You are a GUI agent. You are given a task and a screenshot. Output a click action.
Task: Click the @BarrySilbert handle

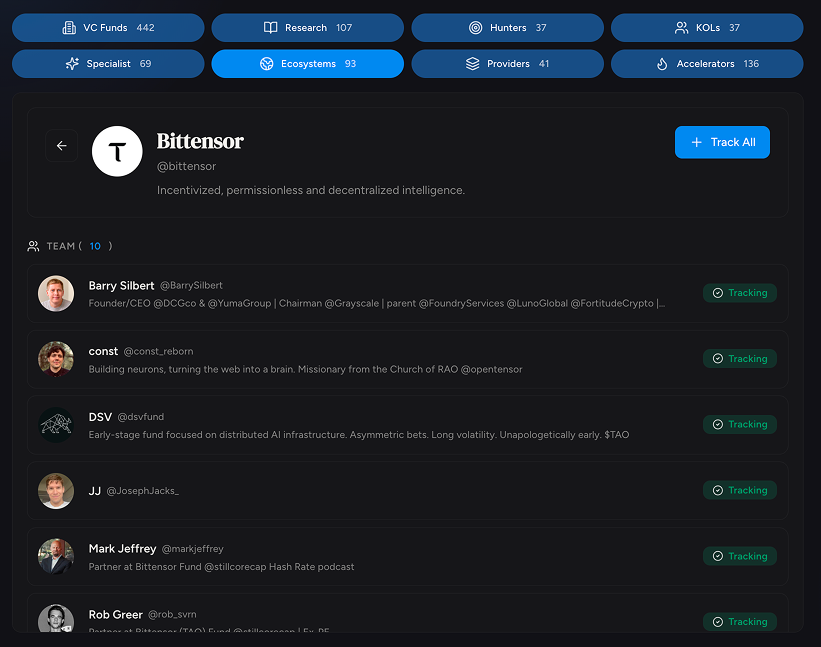[x=191, y=285]
